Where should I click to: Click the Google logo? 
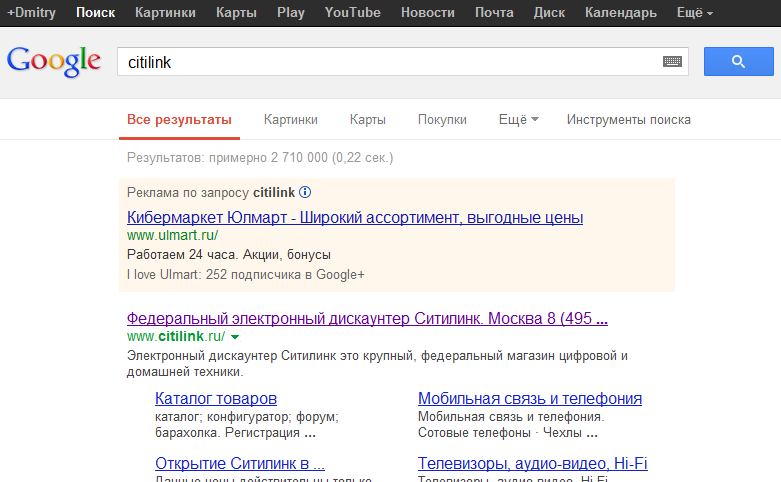click(x=54, y=61)
